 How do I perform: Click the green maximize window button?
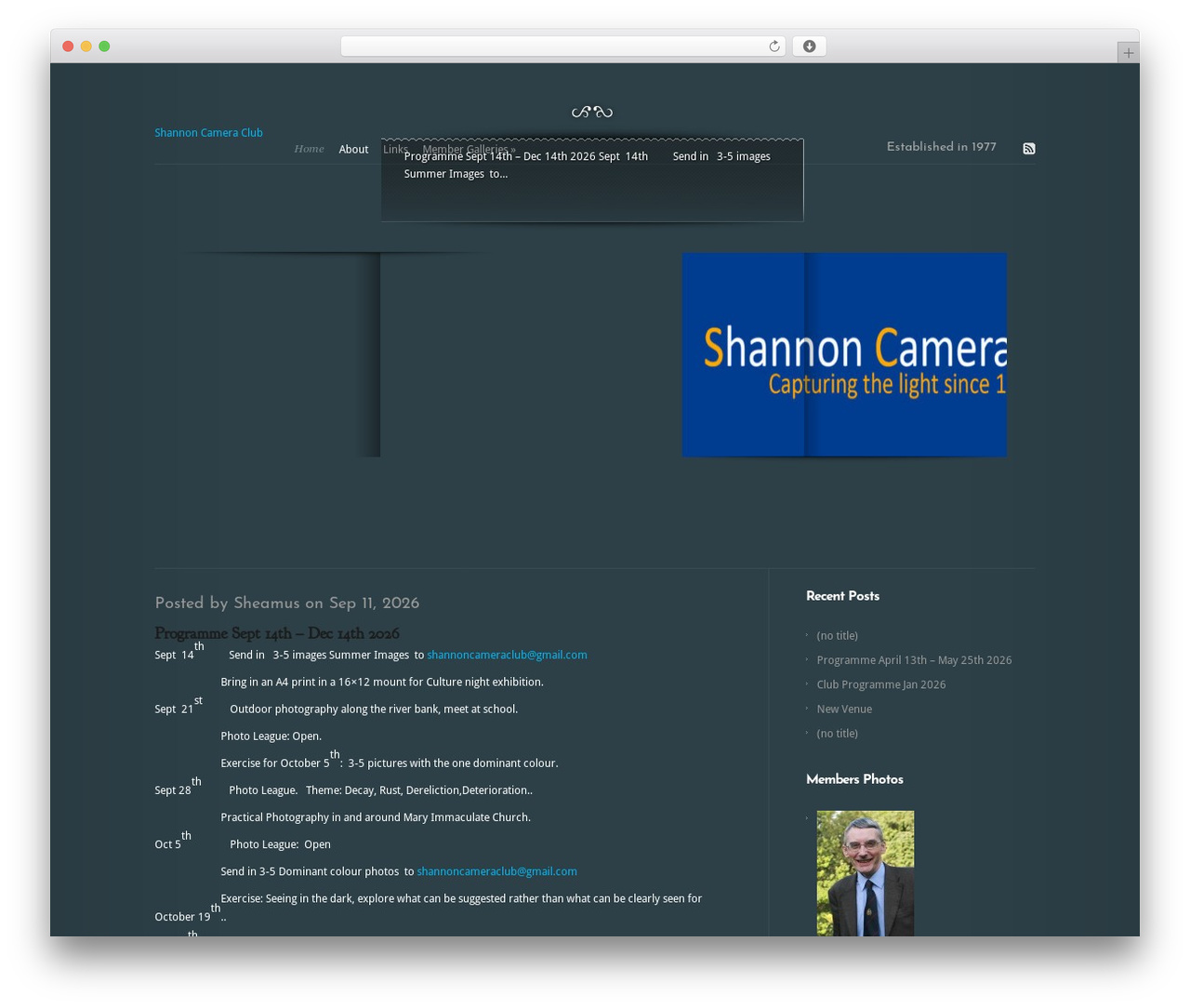[104, 46]
